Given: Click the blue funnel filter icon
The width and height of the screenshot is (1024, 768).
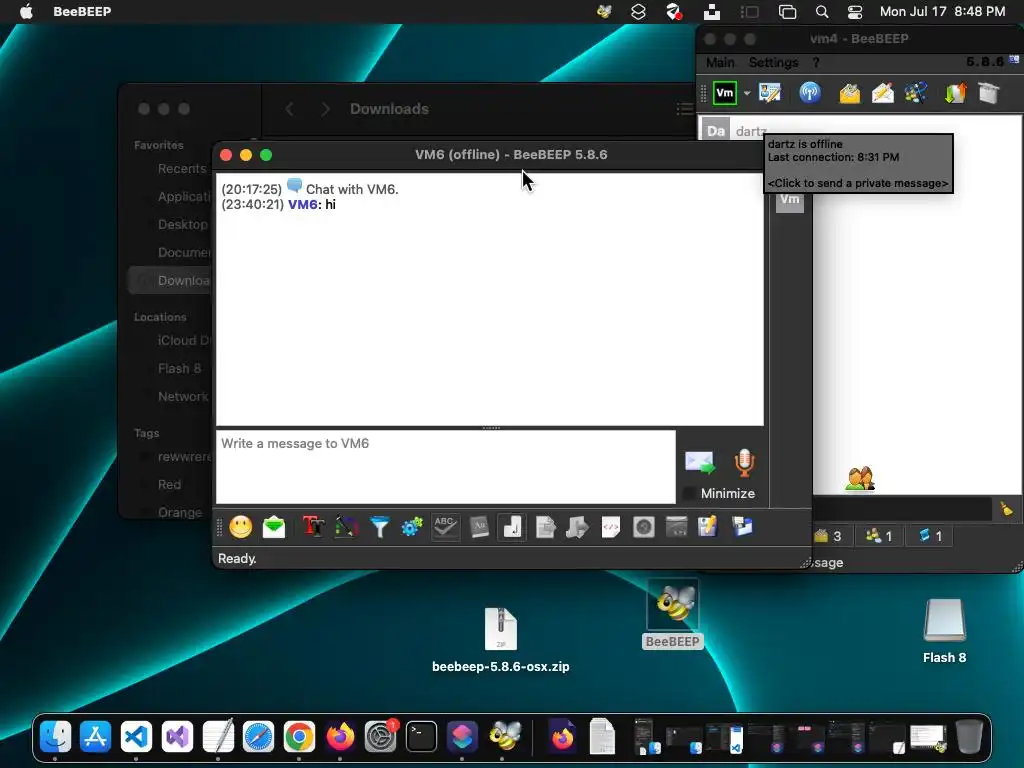Looking at the screenshot, I should pos(379,527).
